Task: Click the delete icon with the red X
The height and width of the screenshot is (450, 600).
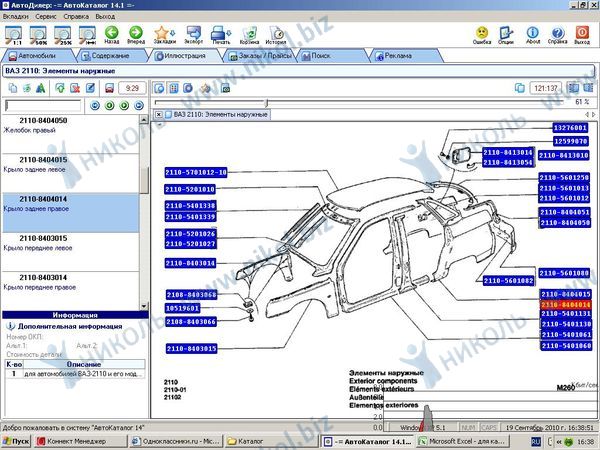Action: (x=75, y=88)
